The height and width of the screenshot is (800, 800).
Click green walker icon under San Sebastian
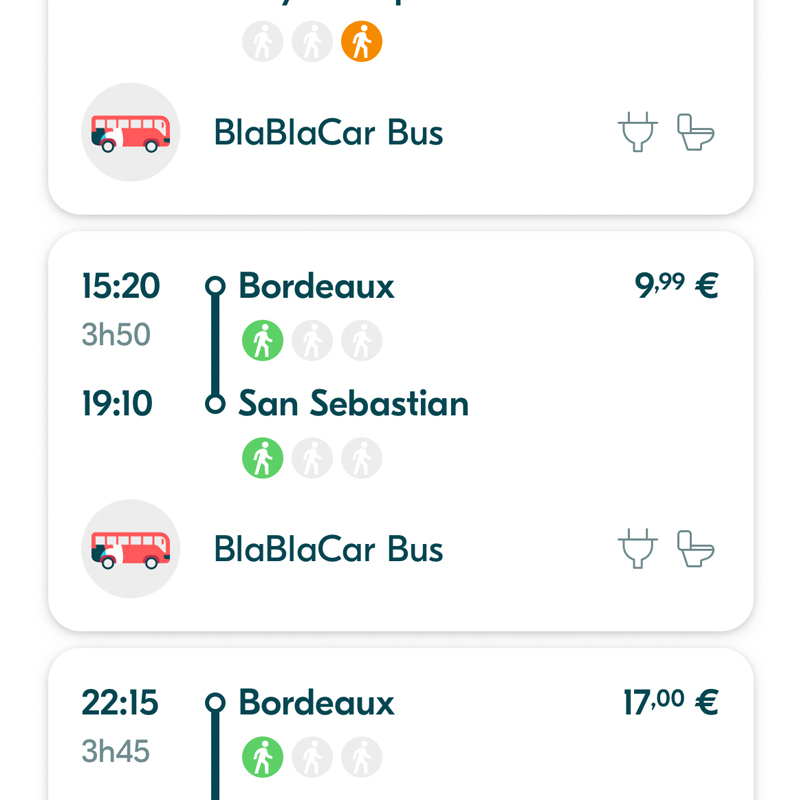[263, 458]
